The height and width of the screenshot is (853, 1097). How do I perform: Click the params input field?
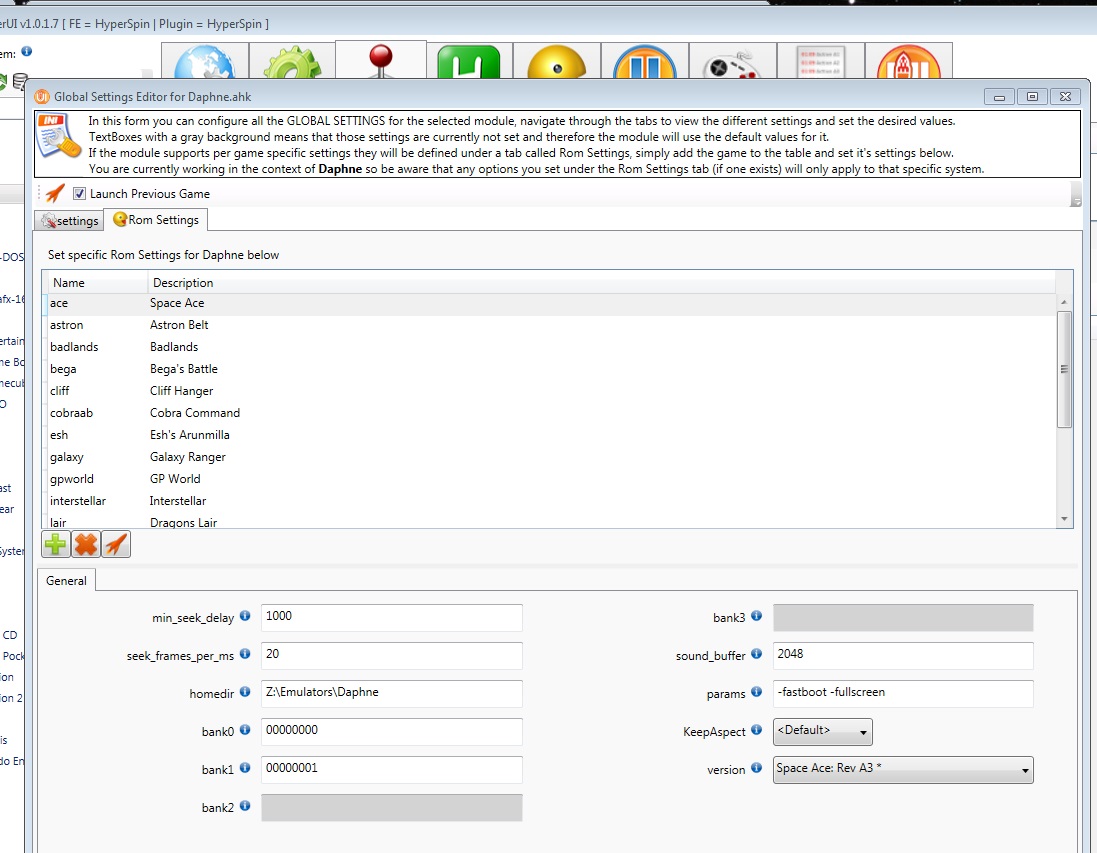(x=902, y=693)
